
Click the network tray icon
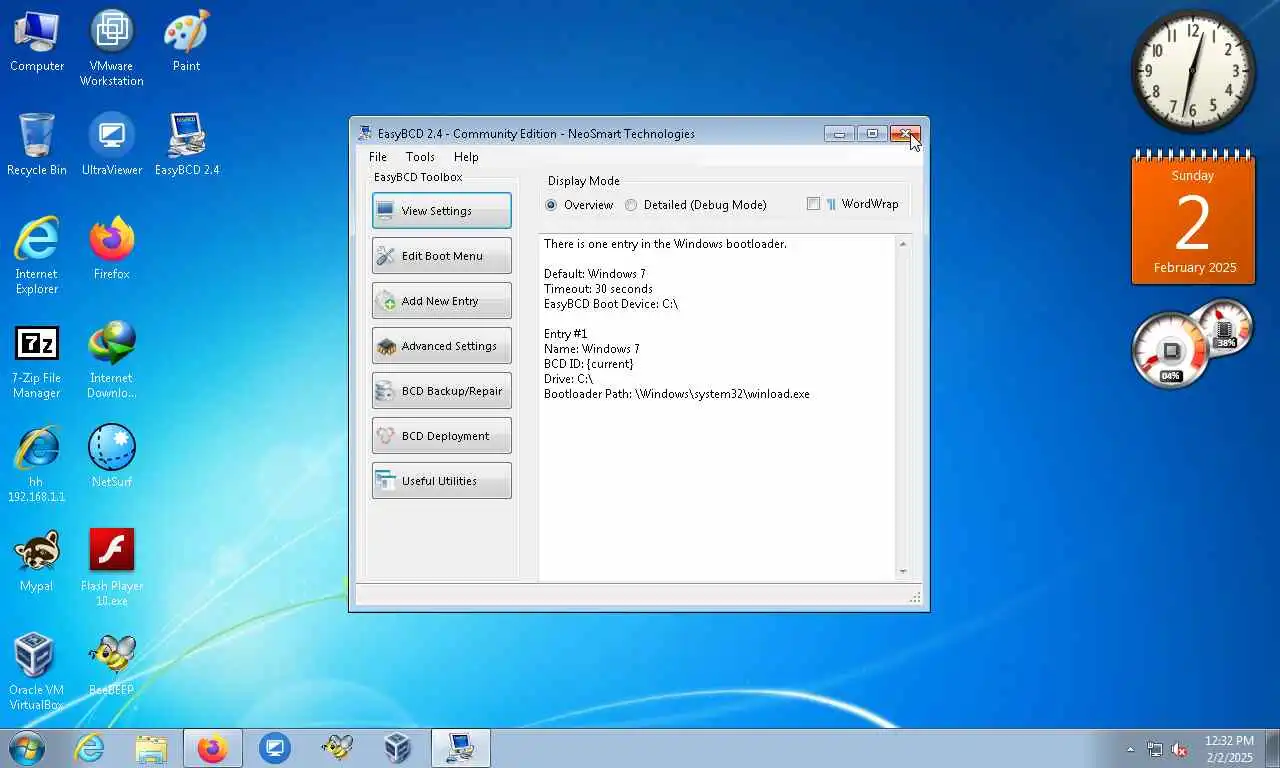coord(1155,749)
